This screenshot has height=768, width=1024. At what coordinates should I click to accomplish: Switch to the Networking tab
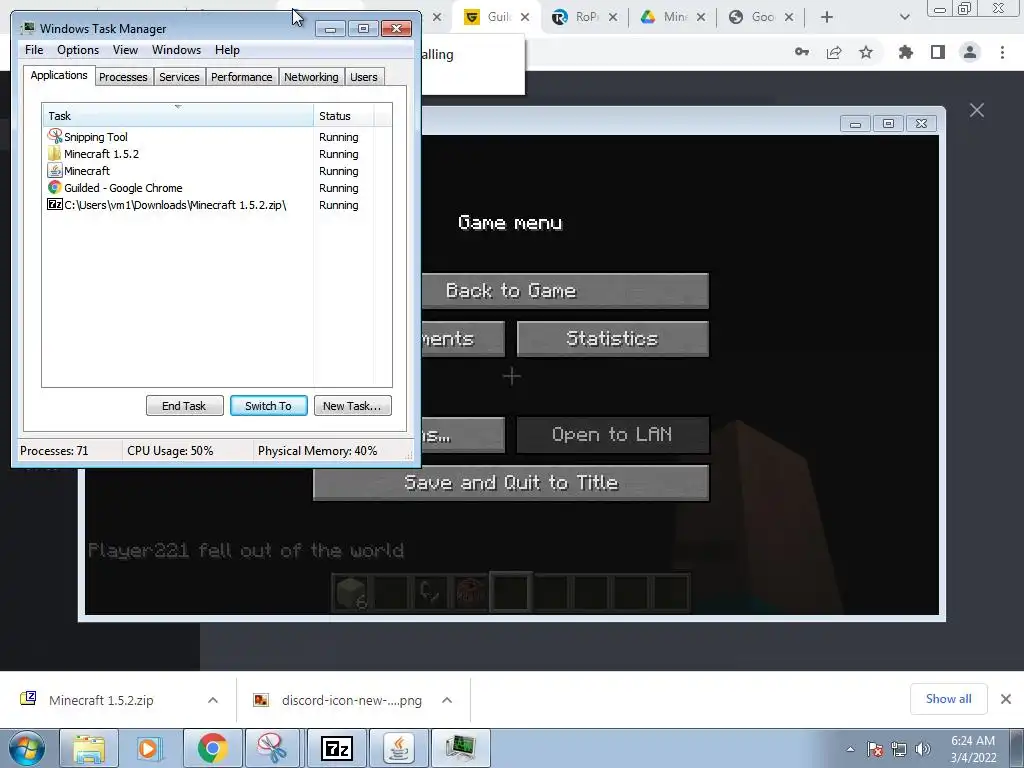coord(311,77)
